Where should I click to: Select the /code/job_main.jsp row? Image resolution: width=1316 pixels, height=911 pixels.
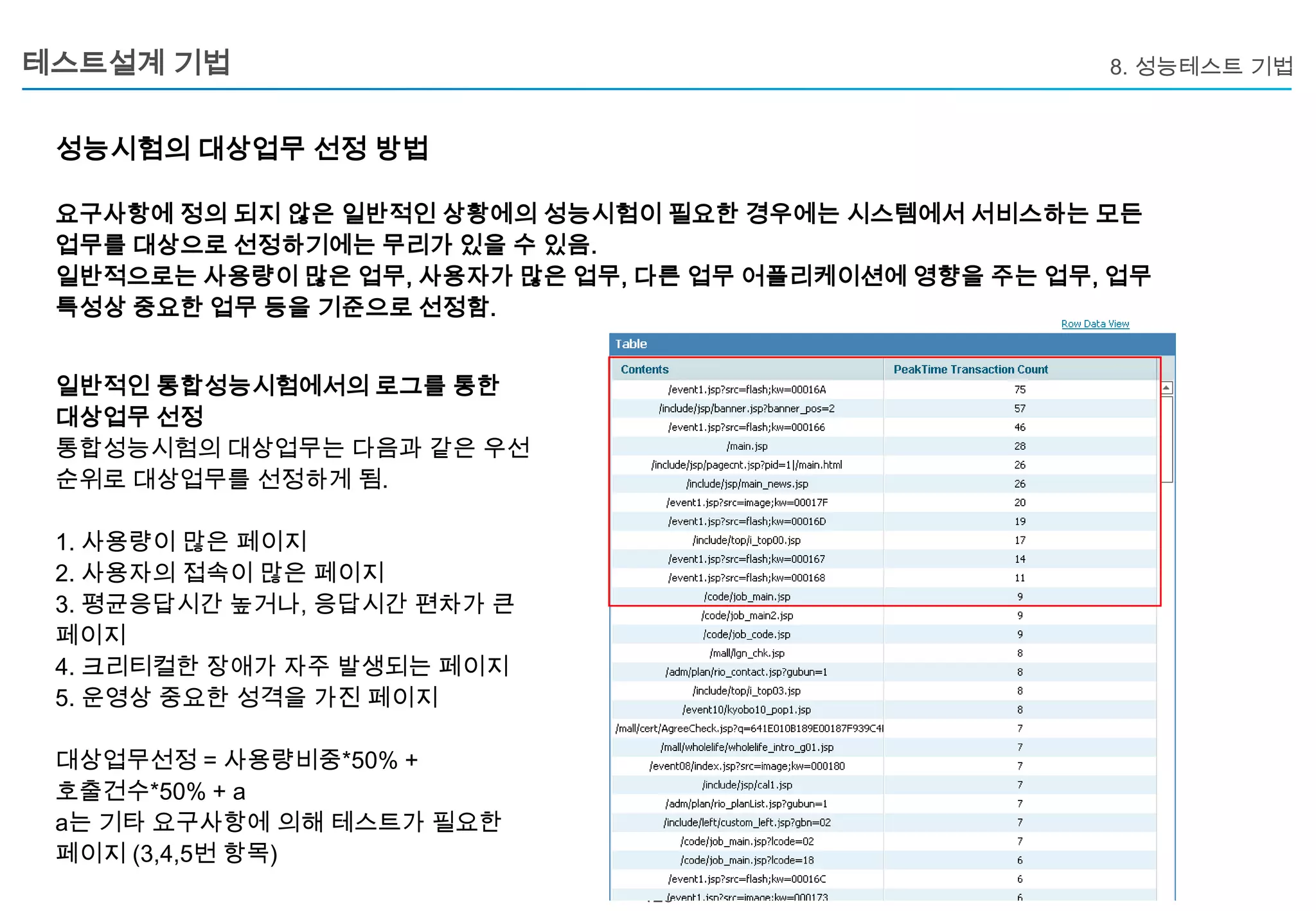[884, 597]
